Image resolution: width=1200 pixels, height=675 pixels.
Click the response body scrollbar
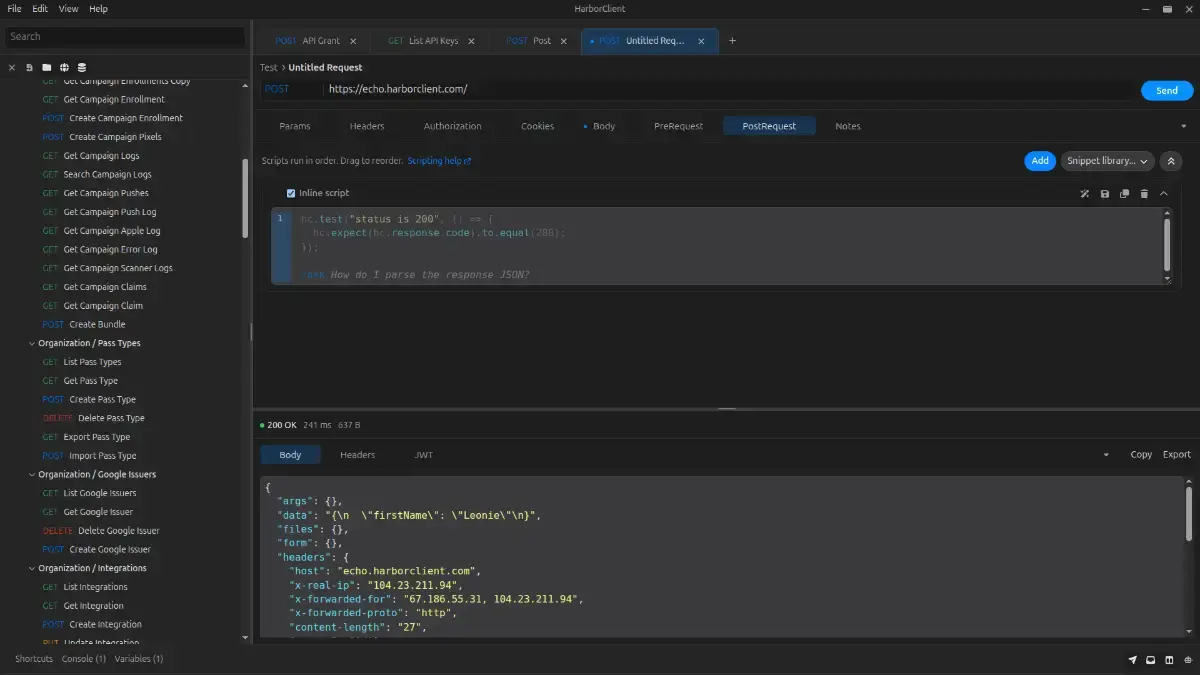pyautogui.click(x=1188, y=514)
